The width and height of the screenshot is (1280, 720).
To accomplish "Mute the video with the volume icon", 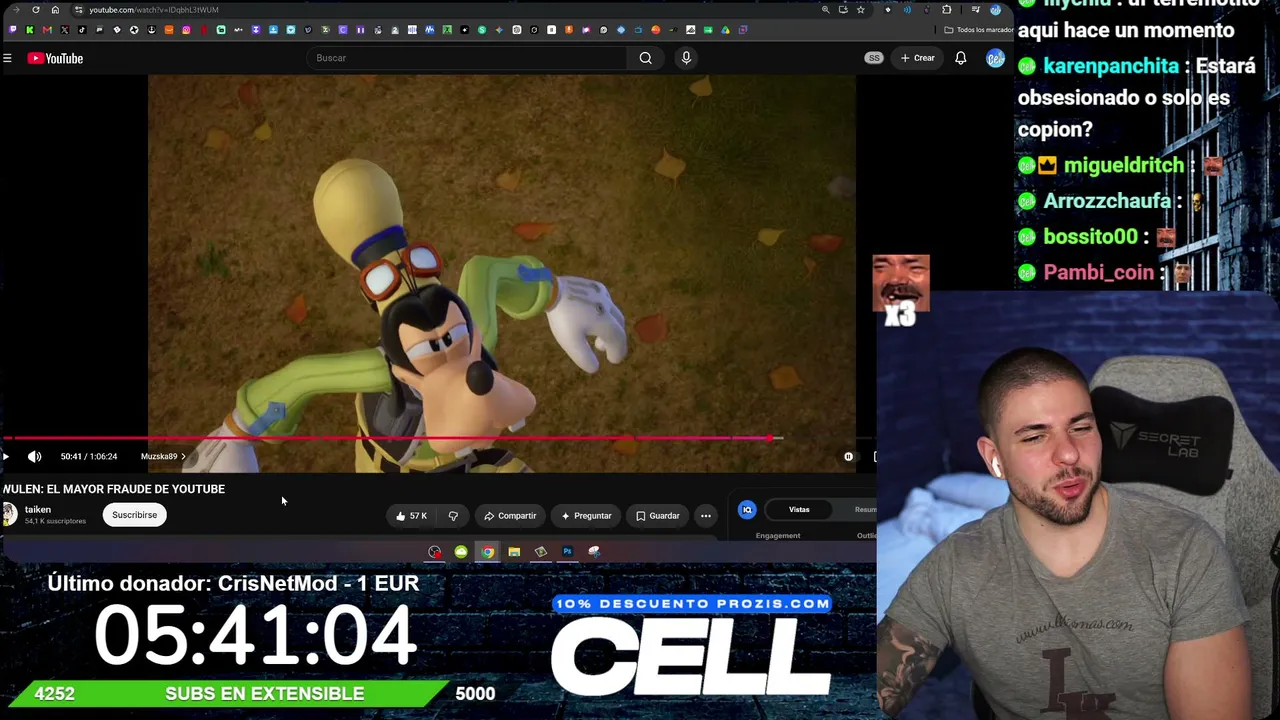I will [x=34, y=456].
